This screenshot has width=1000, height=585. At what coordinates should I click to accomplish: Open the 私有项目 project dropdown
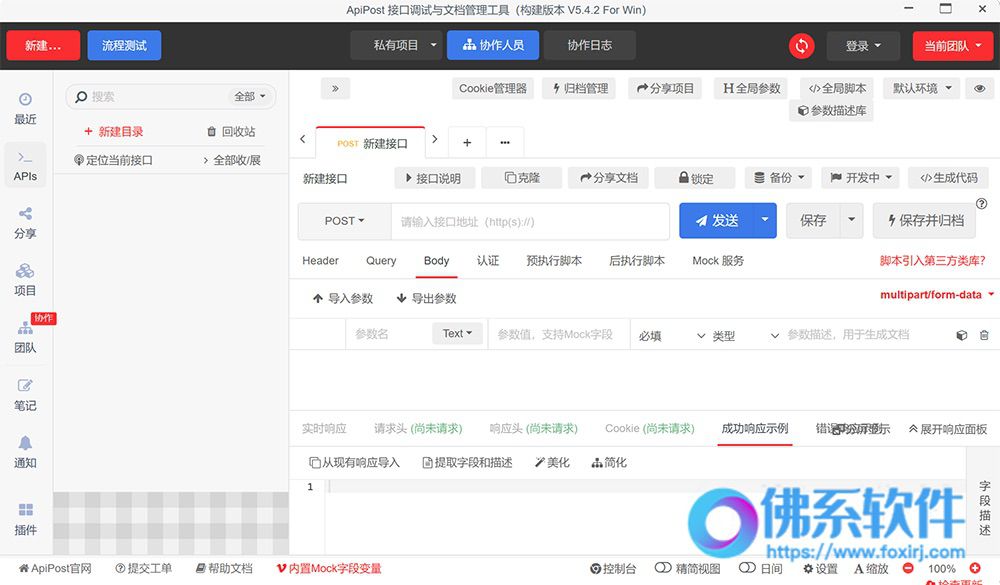[x=396, y=45]
